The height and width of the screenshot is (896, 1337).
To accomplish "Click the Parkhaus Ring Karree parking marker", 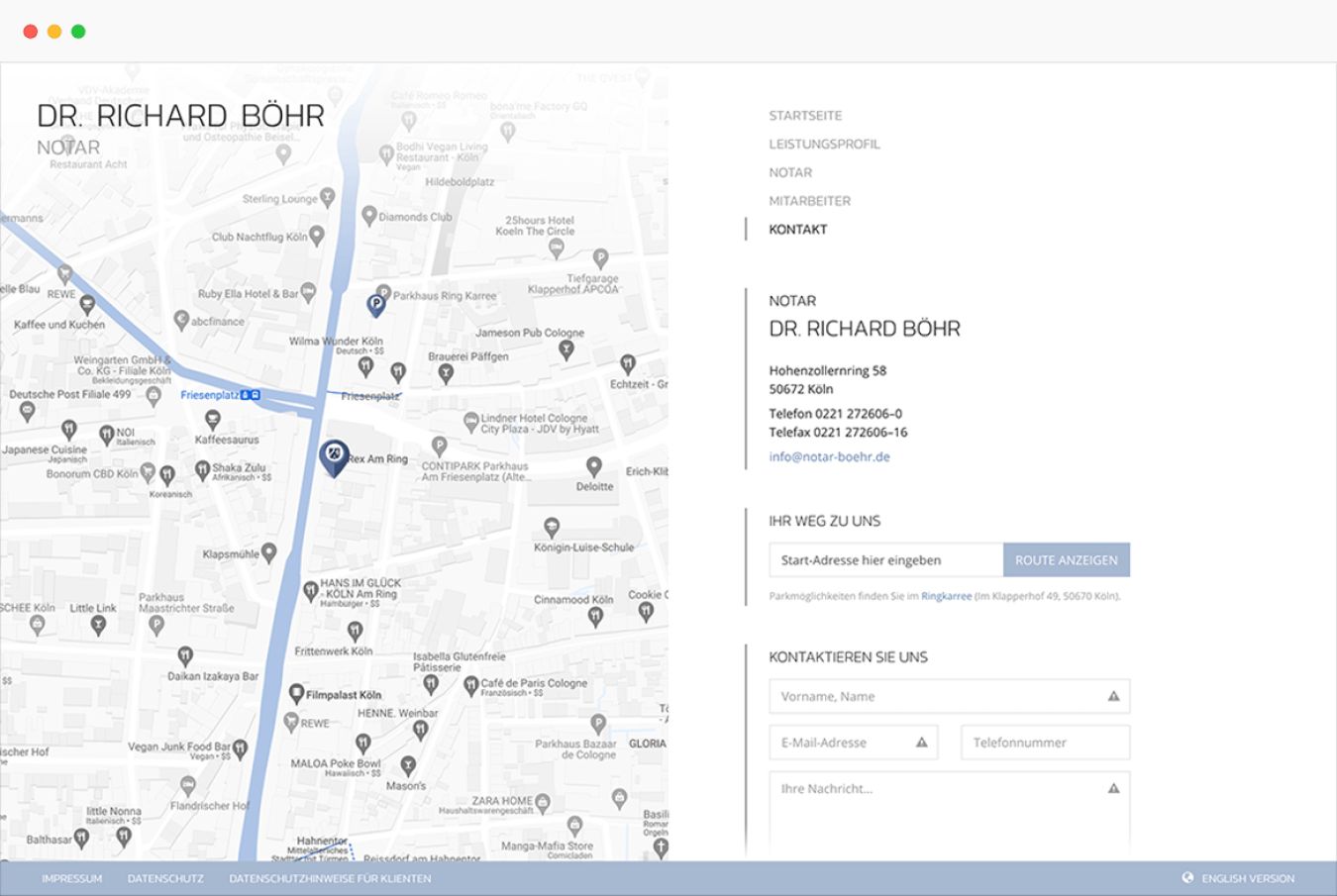I will (x=375, y=305).
